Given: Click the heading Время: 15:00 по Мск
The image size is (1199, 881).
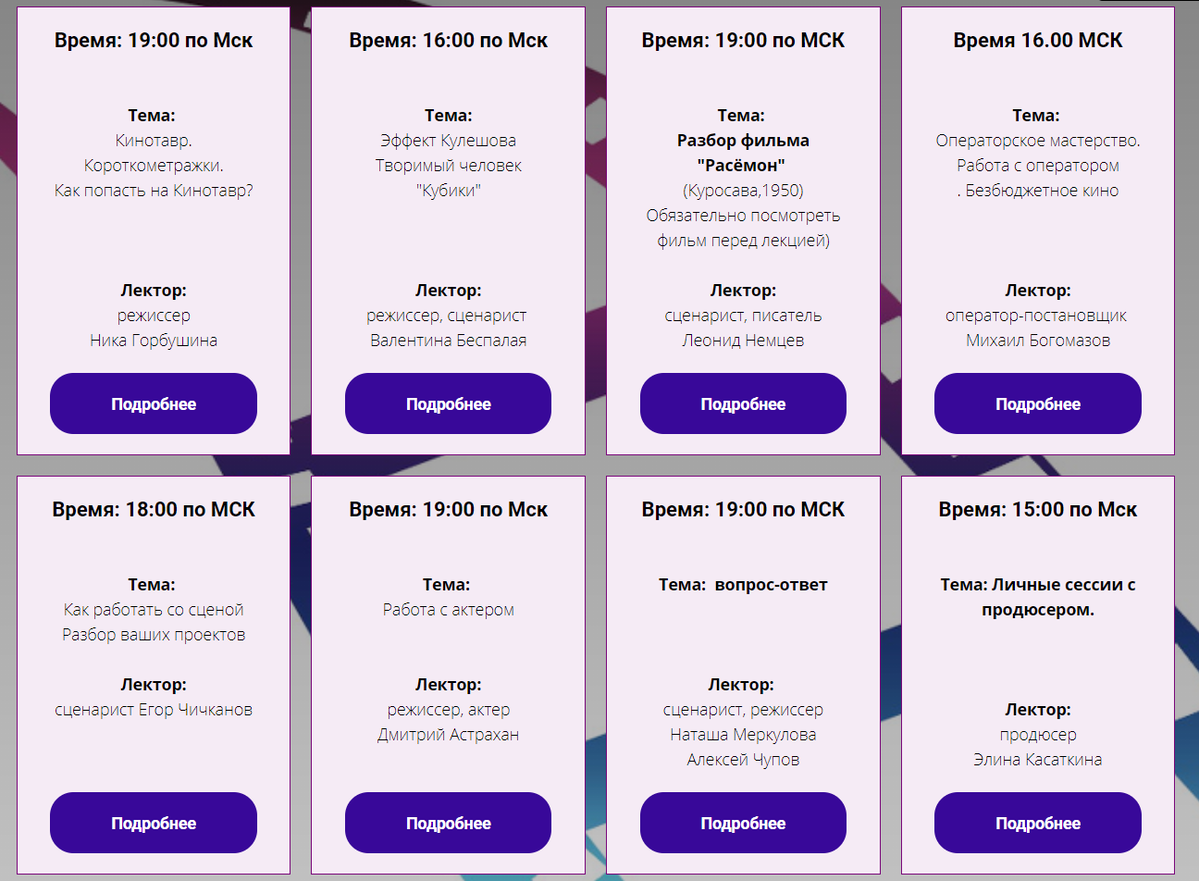Looking at the screenshot, I should [1037, 510].
